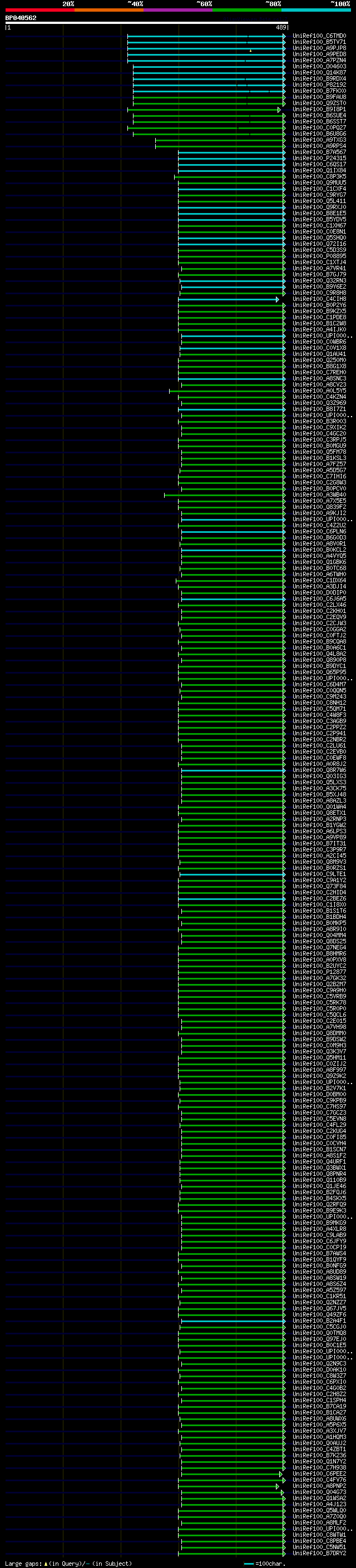356x1568 pixels.
Task: Select the UniRef100_P08895 label
Action: pyautogui.click(x=319, y=256)
